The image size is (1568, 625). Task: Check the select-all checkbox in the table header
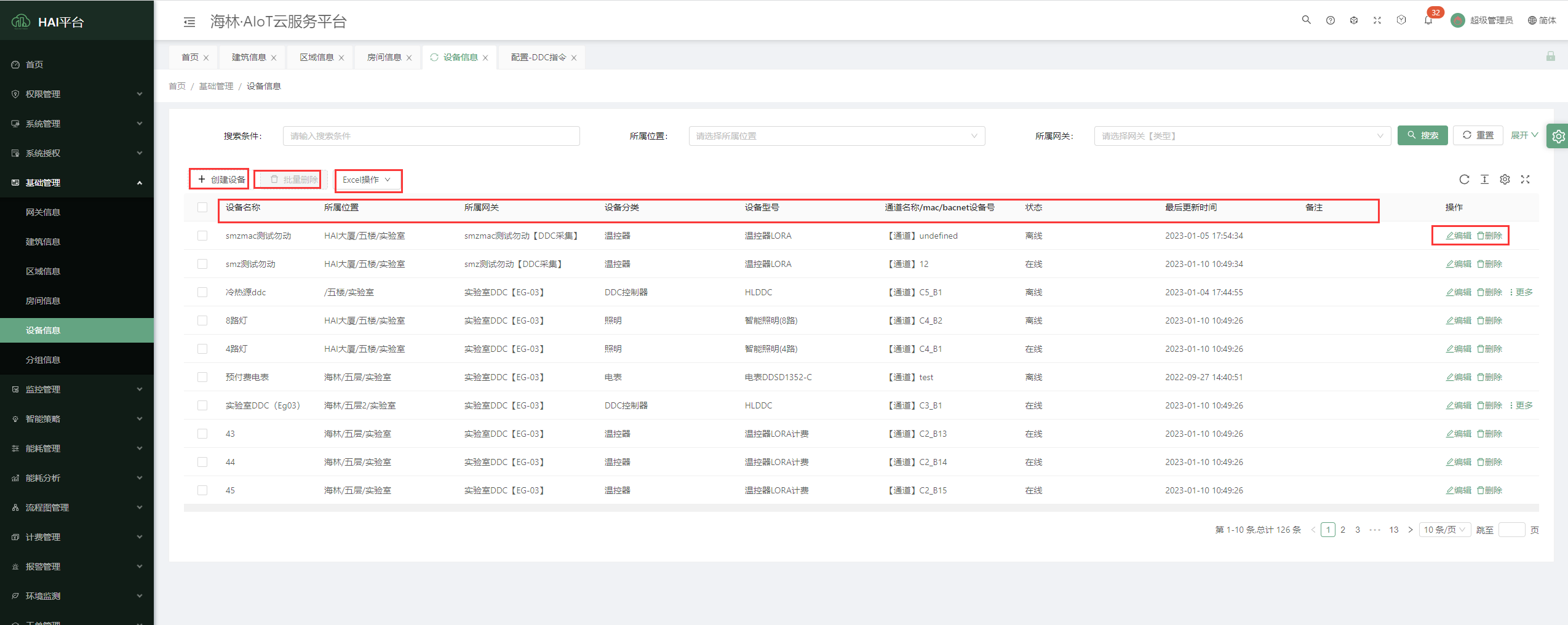pyautogui.click(x=202, y=207)
